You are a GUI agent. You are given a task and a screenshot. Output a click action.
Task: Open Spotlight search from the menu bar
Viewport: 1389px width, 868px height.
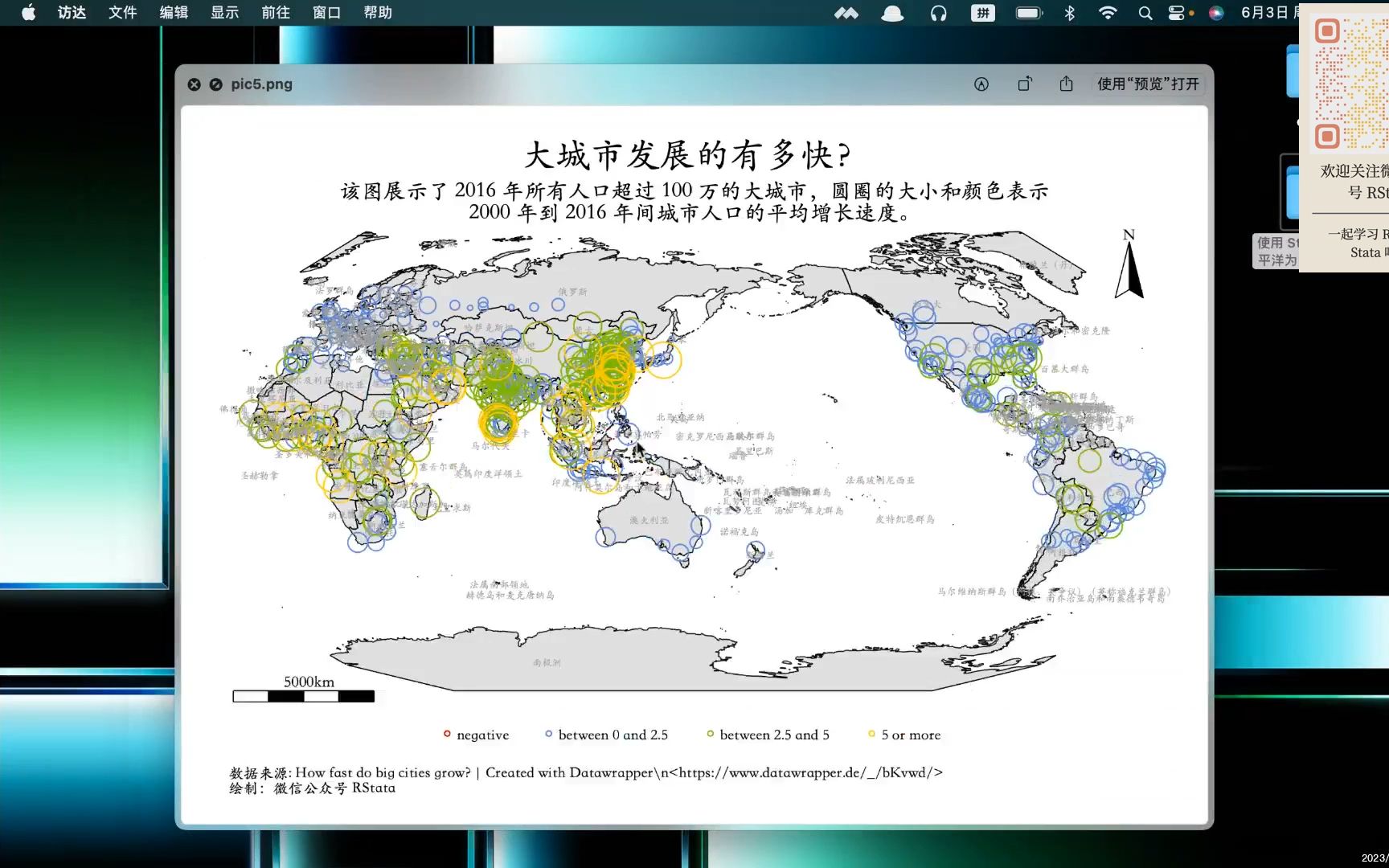[x=1145, y=13]
